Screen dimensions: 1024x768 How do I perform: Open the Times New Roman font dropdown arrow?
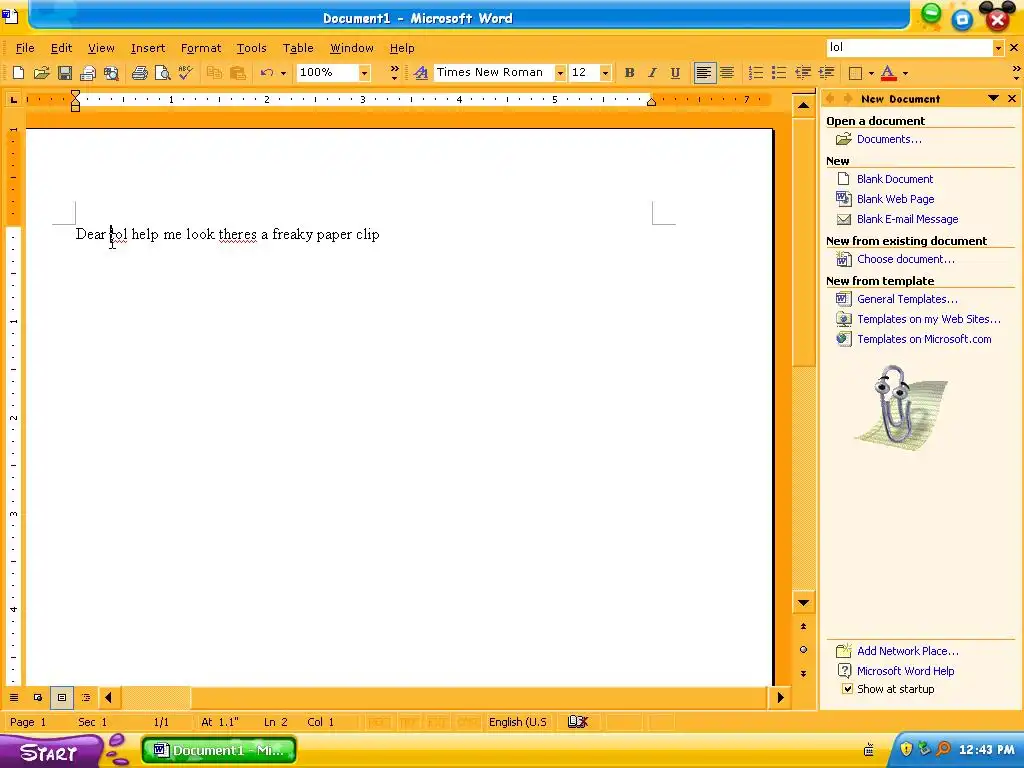[560, 72]
